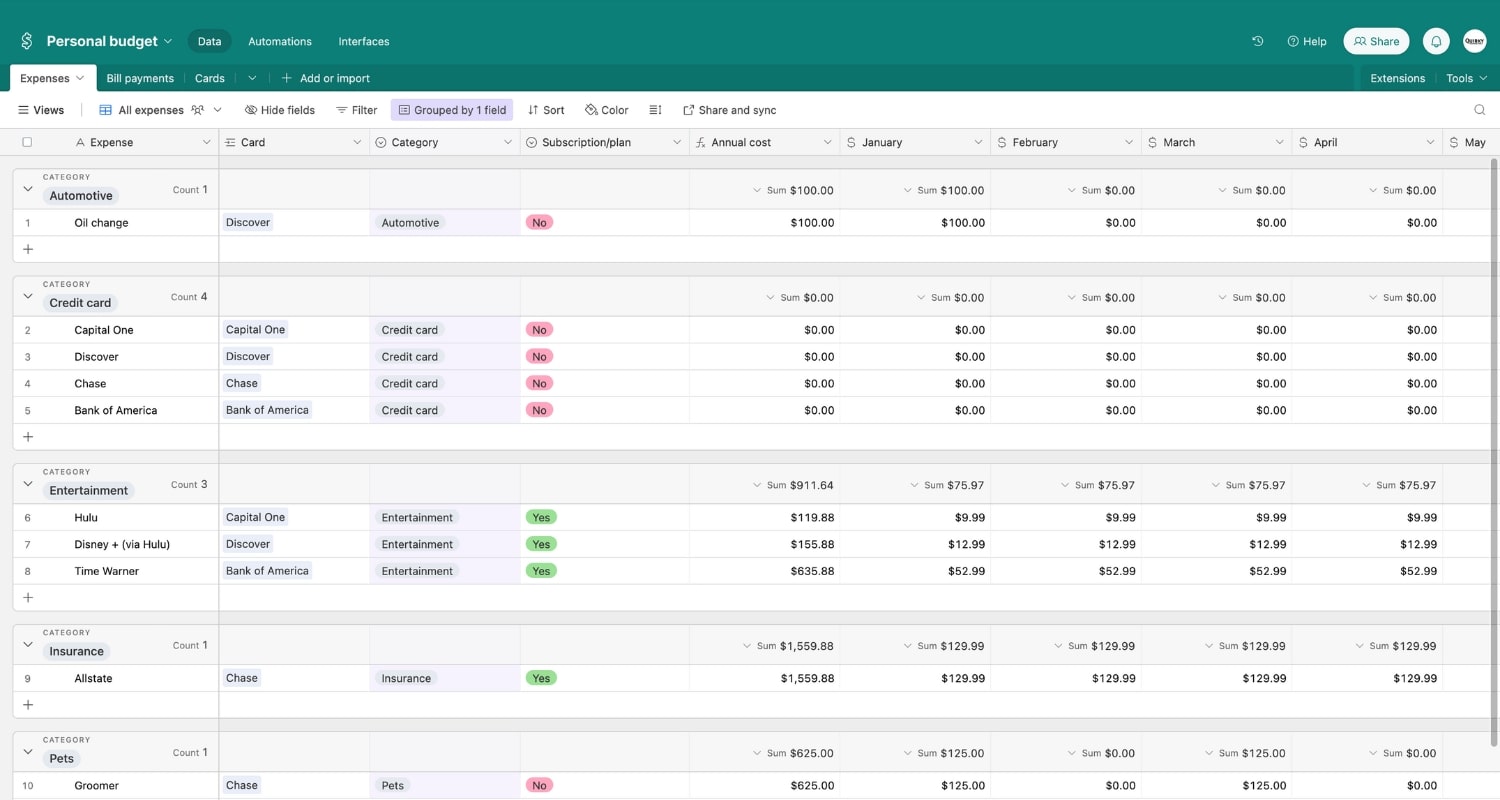The image size is (1500, 800).
Task: Open the Bill payments table tab
Action: point(140,78)
